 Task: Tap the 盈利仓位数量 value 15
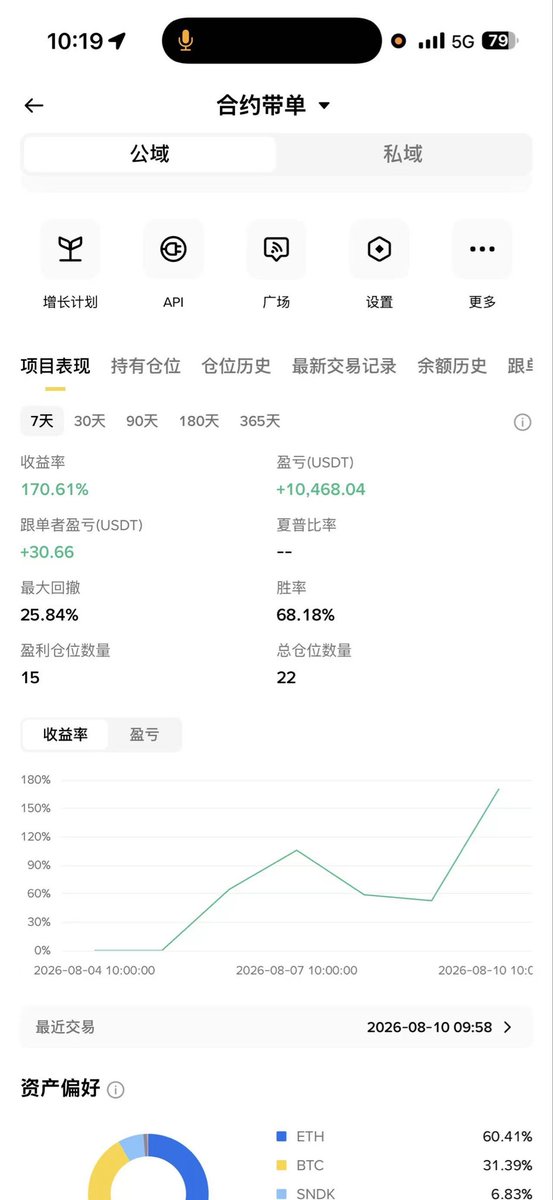pyautogui.click(x=30, y=677)
